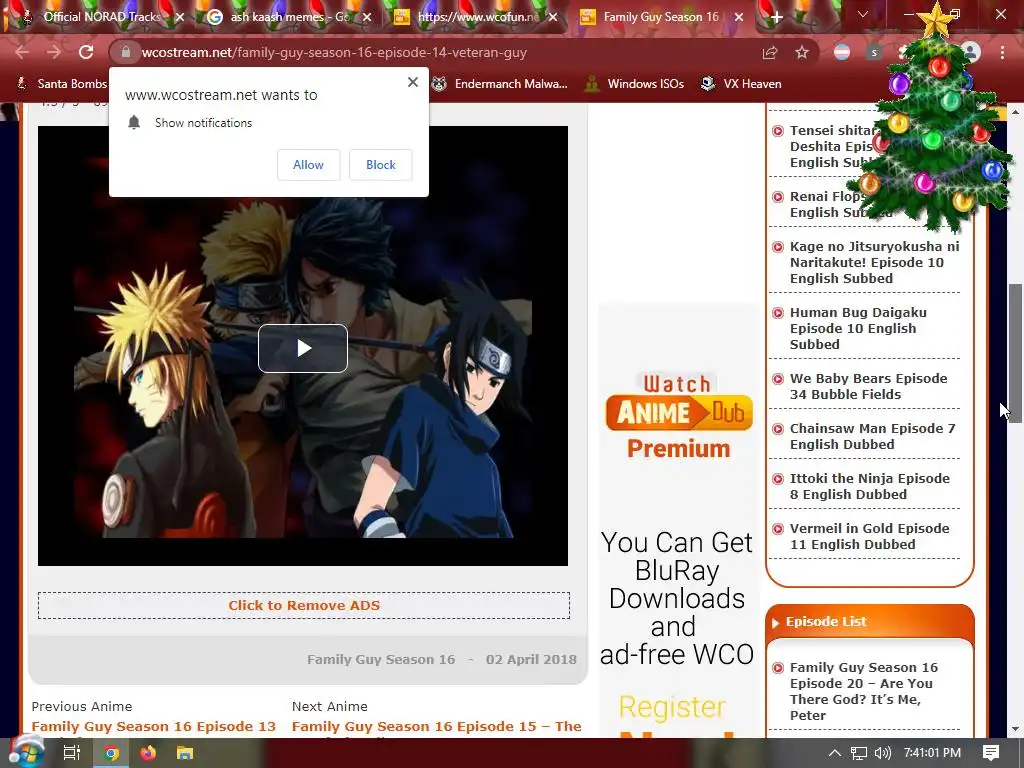Go back to previous page
The height and width of the screenshot is (768, 1024).
[x=22, y=52]
